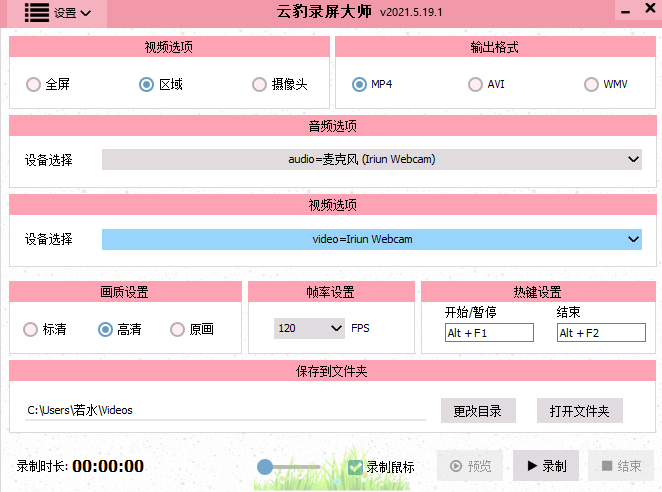The image size is (662, 492).
Task: Click the 结束 hotkey field Alt + F2
Action: (x=601, y=333)
